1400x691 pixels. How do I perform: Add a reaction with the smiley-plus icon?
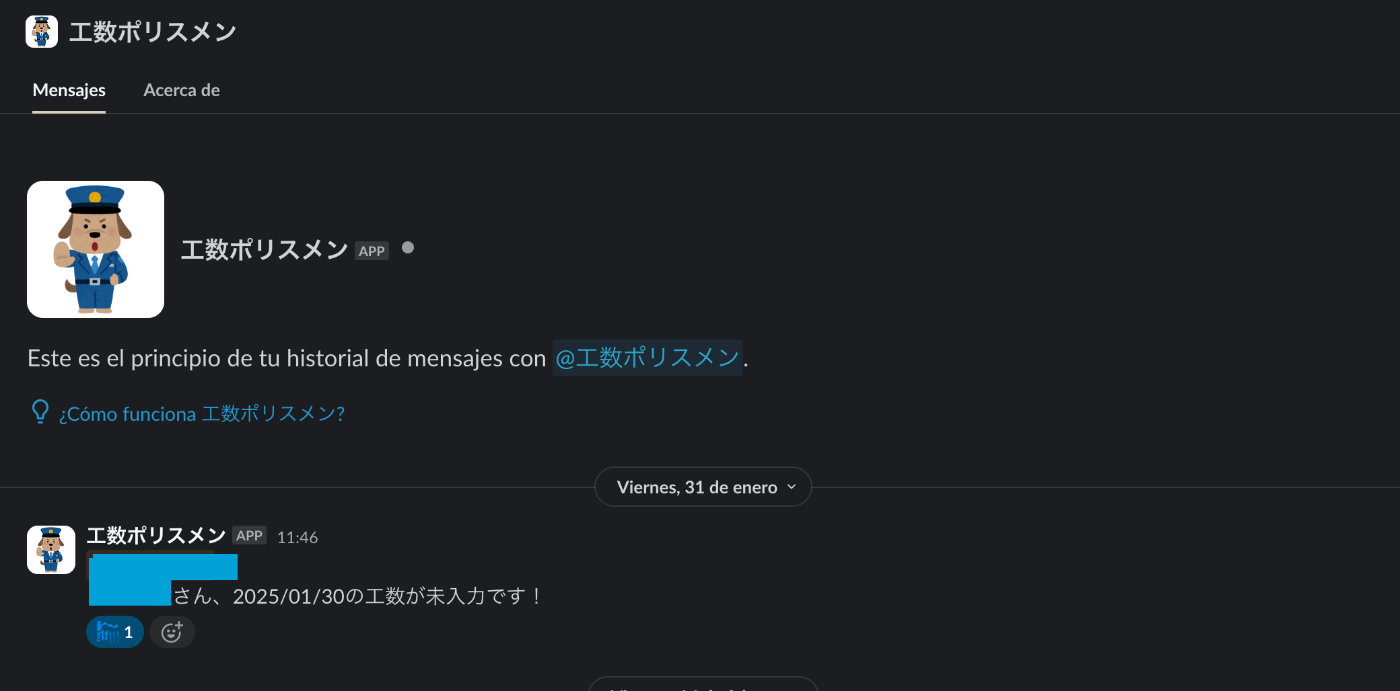pos(172,632)
